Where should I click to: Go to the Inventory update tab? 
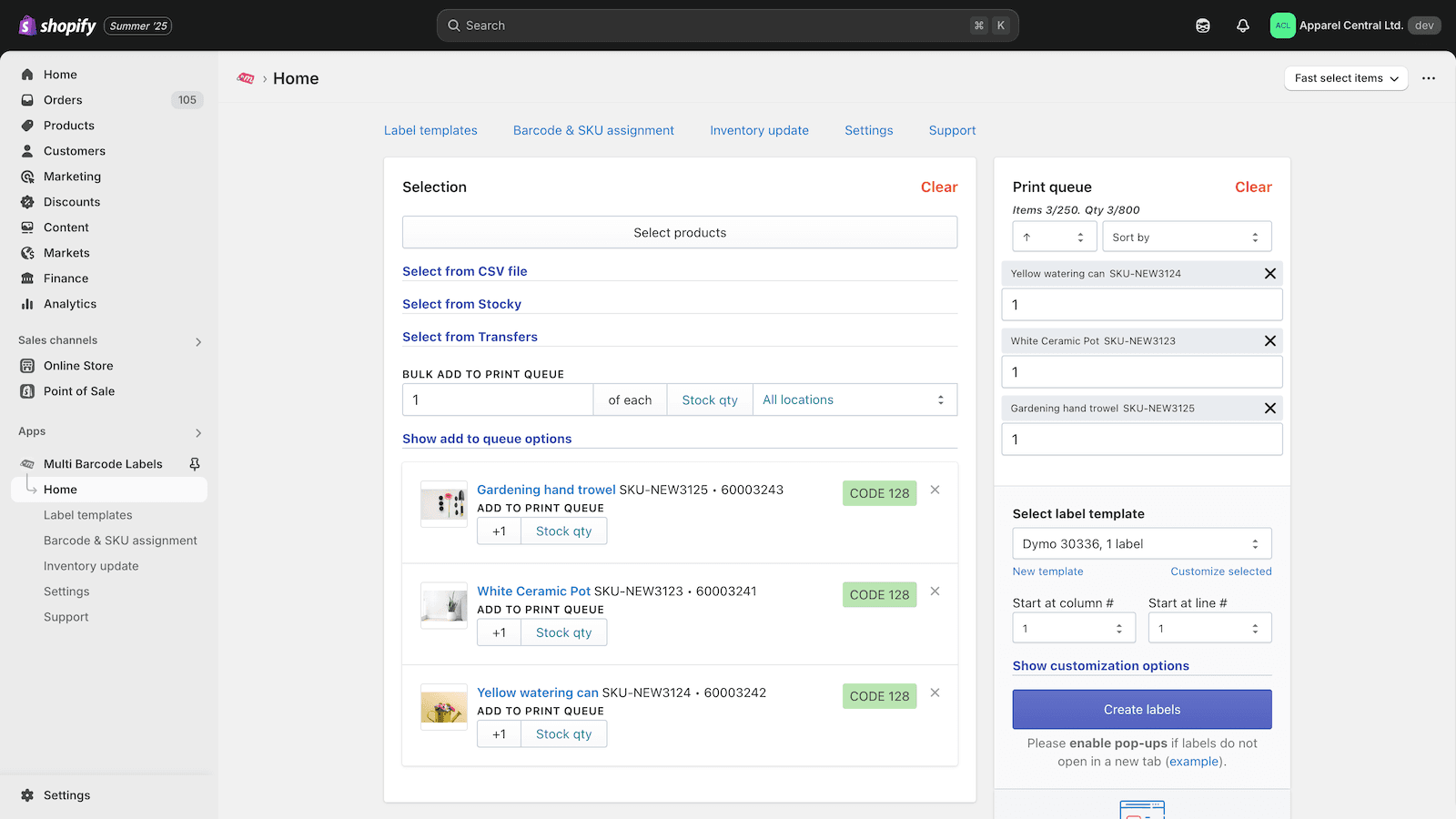[x=759, y=130]
